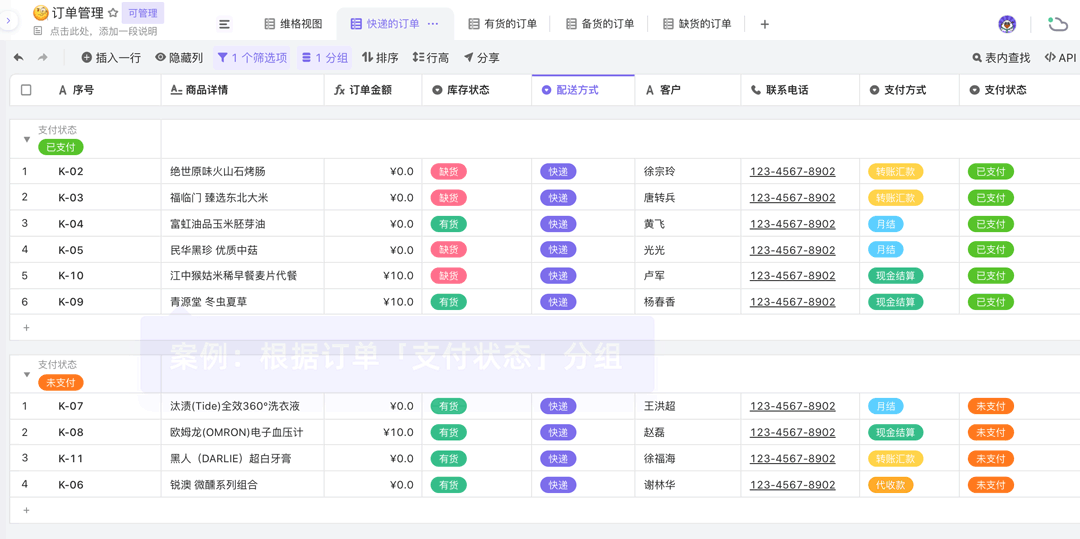
Task: Add a row to 未支付 group
Action: click(x=27, y=510)
